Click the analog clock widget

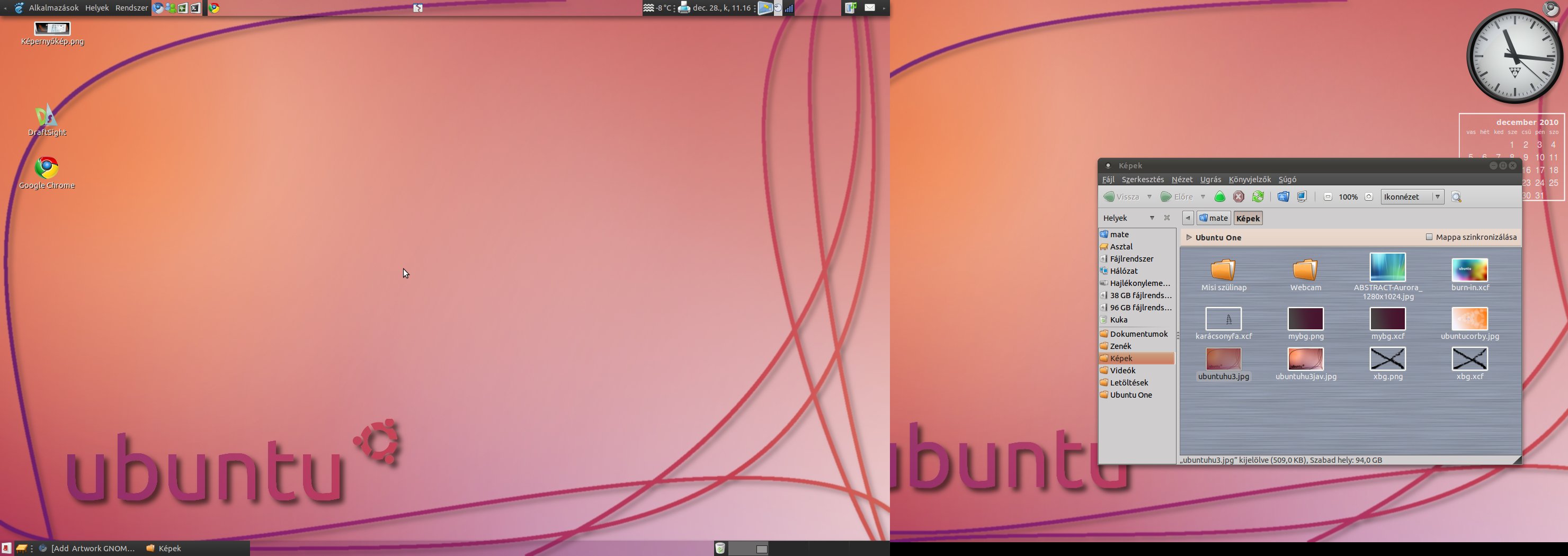pos(1515,56)
